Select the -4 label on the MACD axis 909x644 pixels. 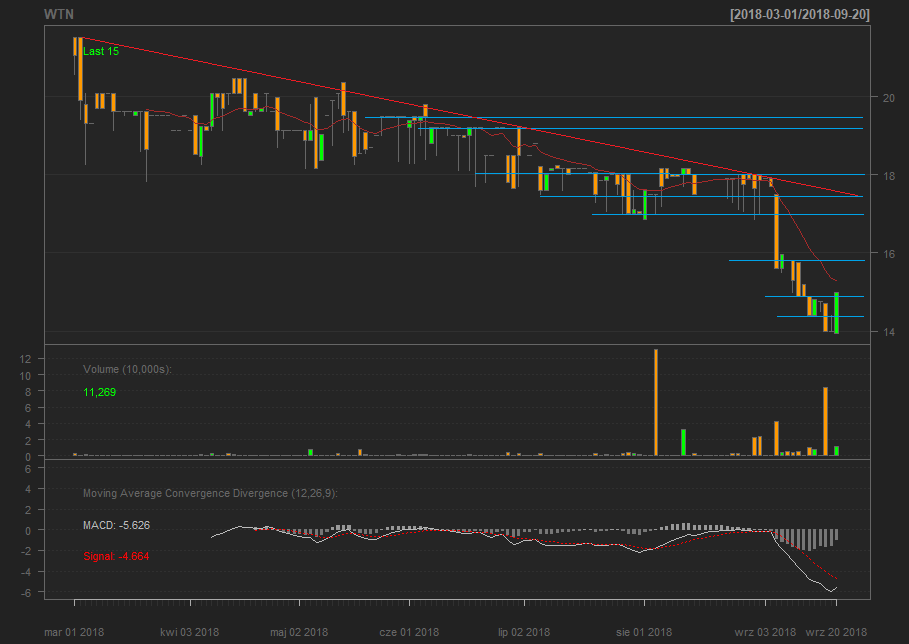pos(26,572)
